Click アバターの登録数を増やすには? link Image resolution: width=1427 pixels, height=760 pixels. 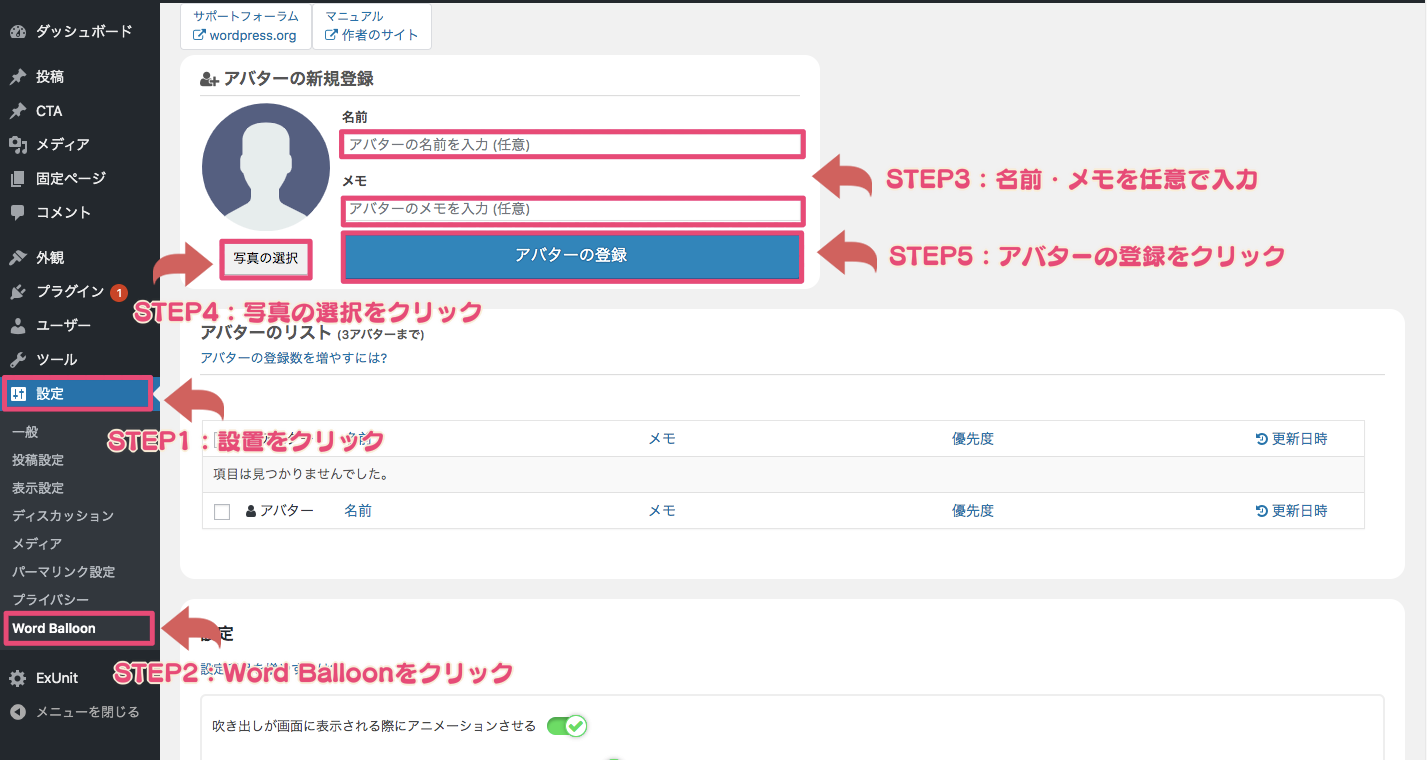click(x=294, y=358)
